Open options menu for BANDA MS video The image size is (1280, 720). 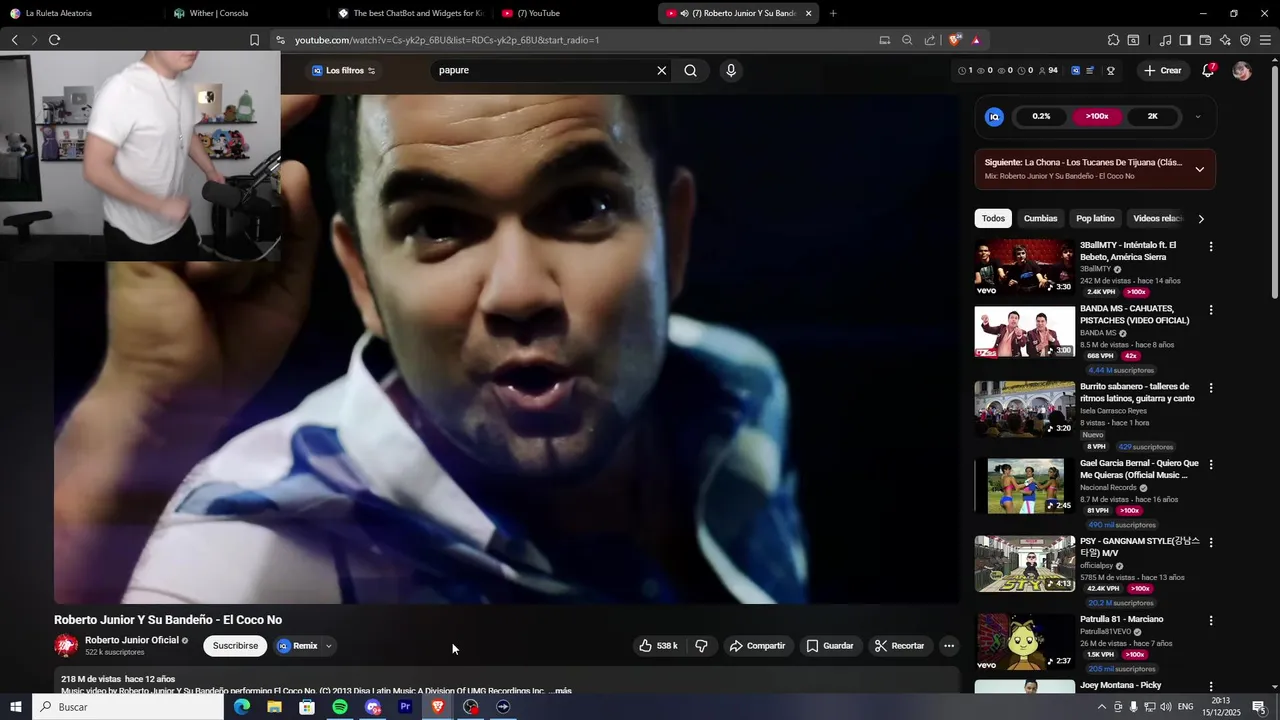point(1211,311)
